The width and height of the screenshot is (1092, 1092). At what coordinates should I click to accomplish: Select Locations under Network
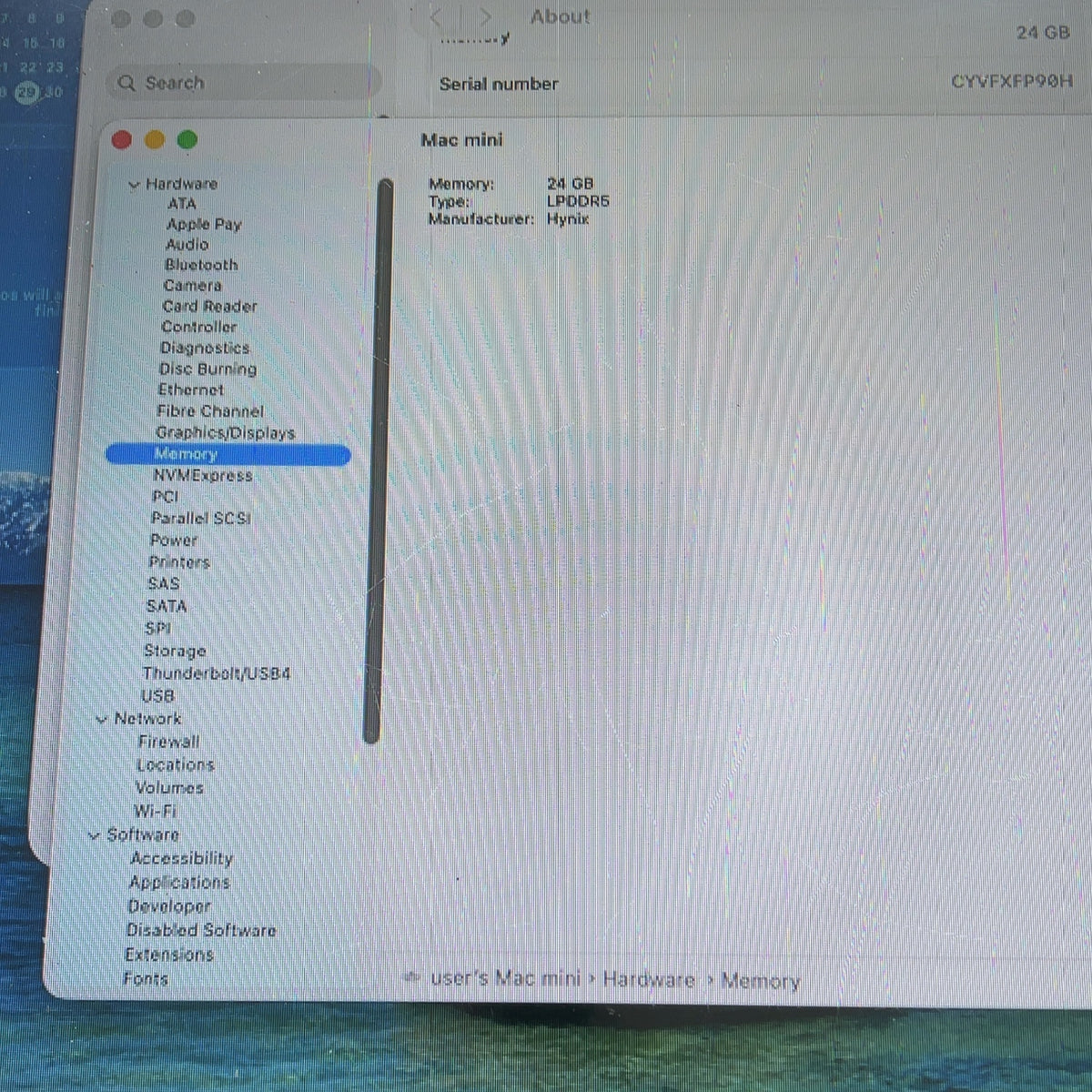(176, 765)
